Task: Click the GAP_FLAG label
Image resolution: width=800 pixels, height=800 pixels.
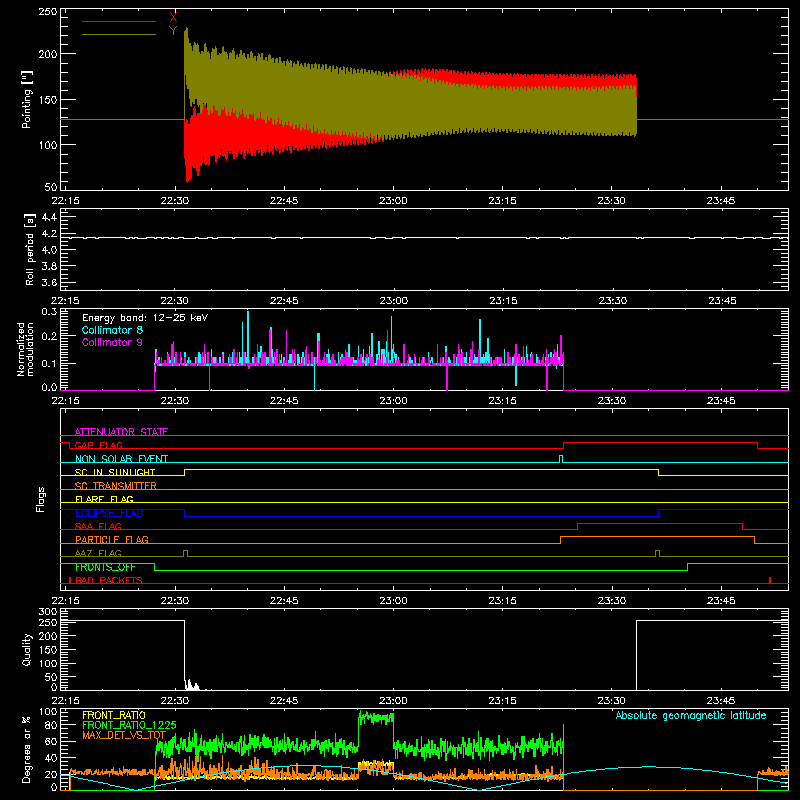Action: click(98, 445)
